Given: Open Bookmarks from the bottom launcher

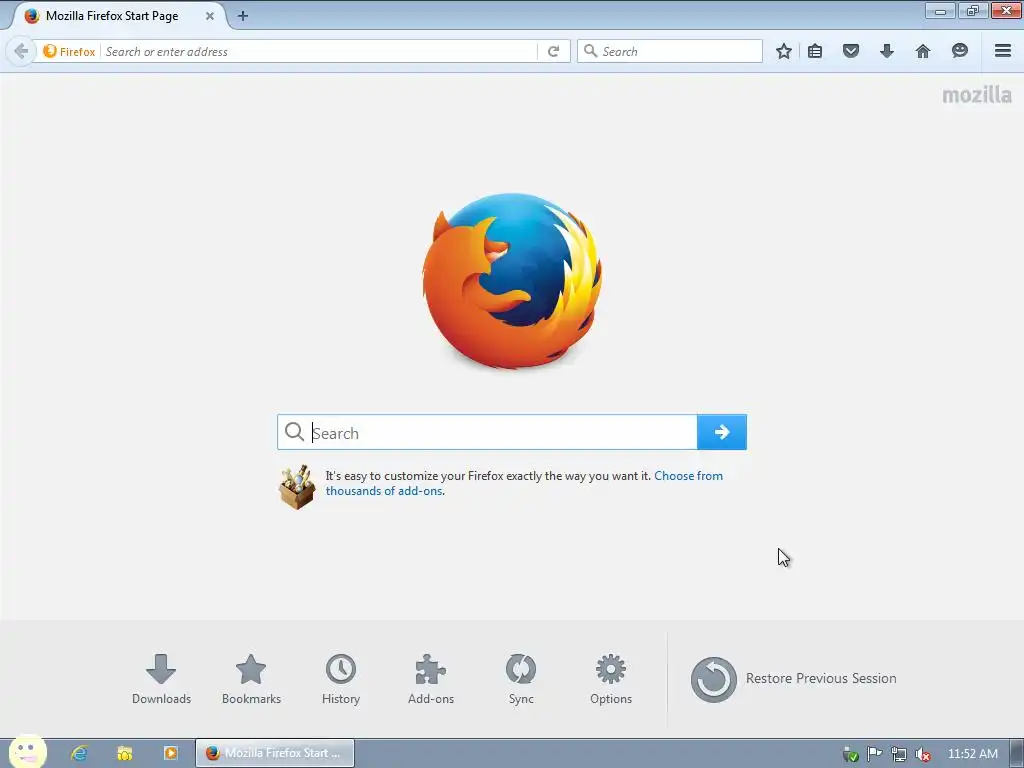Looking at the screenshot, I should pos(251,679).
